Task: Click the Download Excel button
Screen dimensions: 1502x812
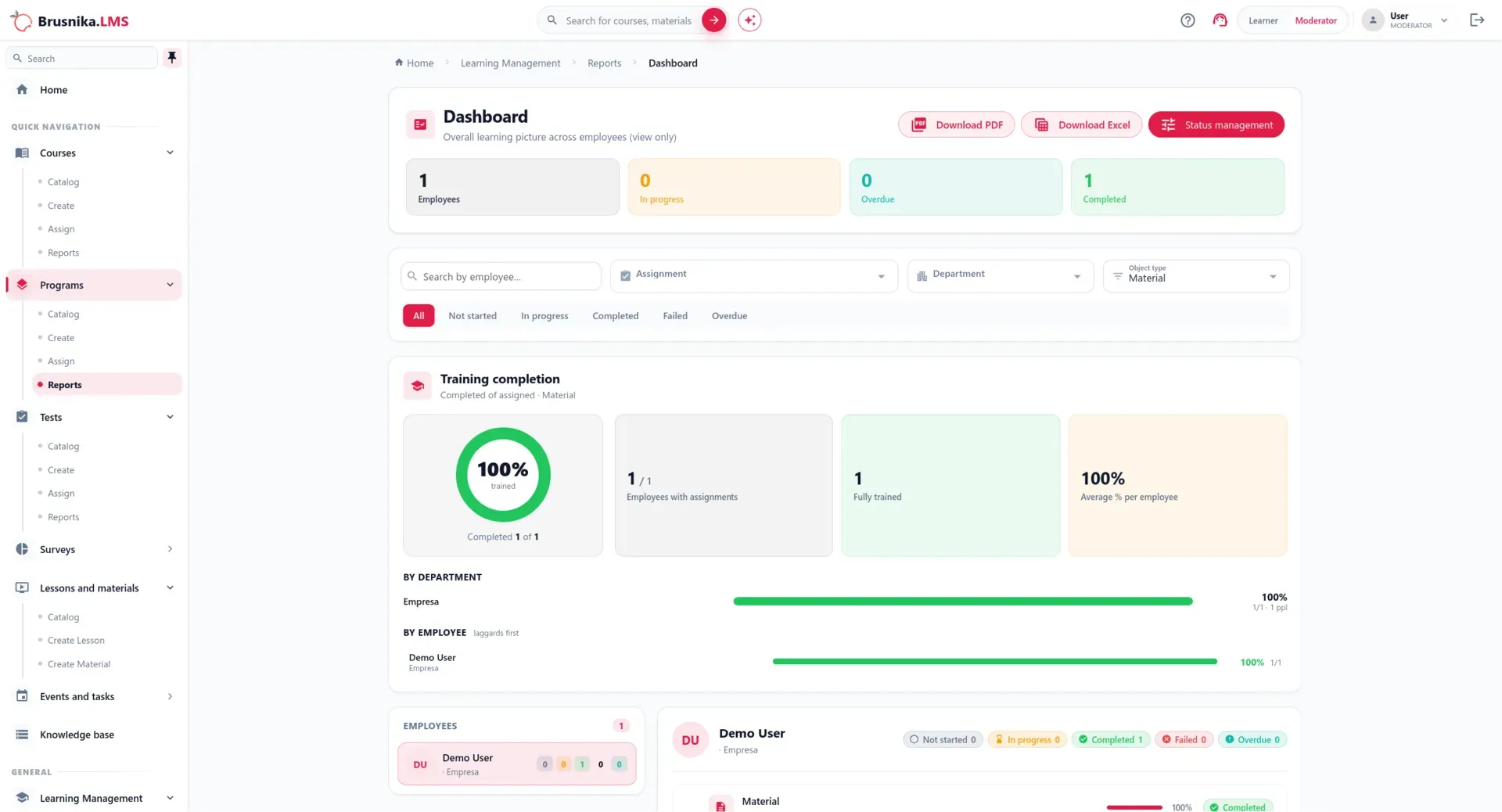Action: click(x=1081, y=125)
